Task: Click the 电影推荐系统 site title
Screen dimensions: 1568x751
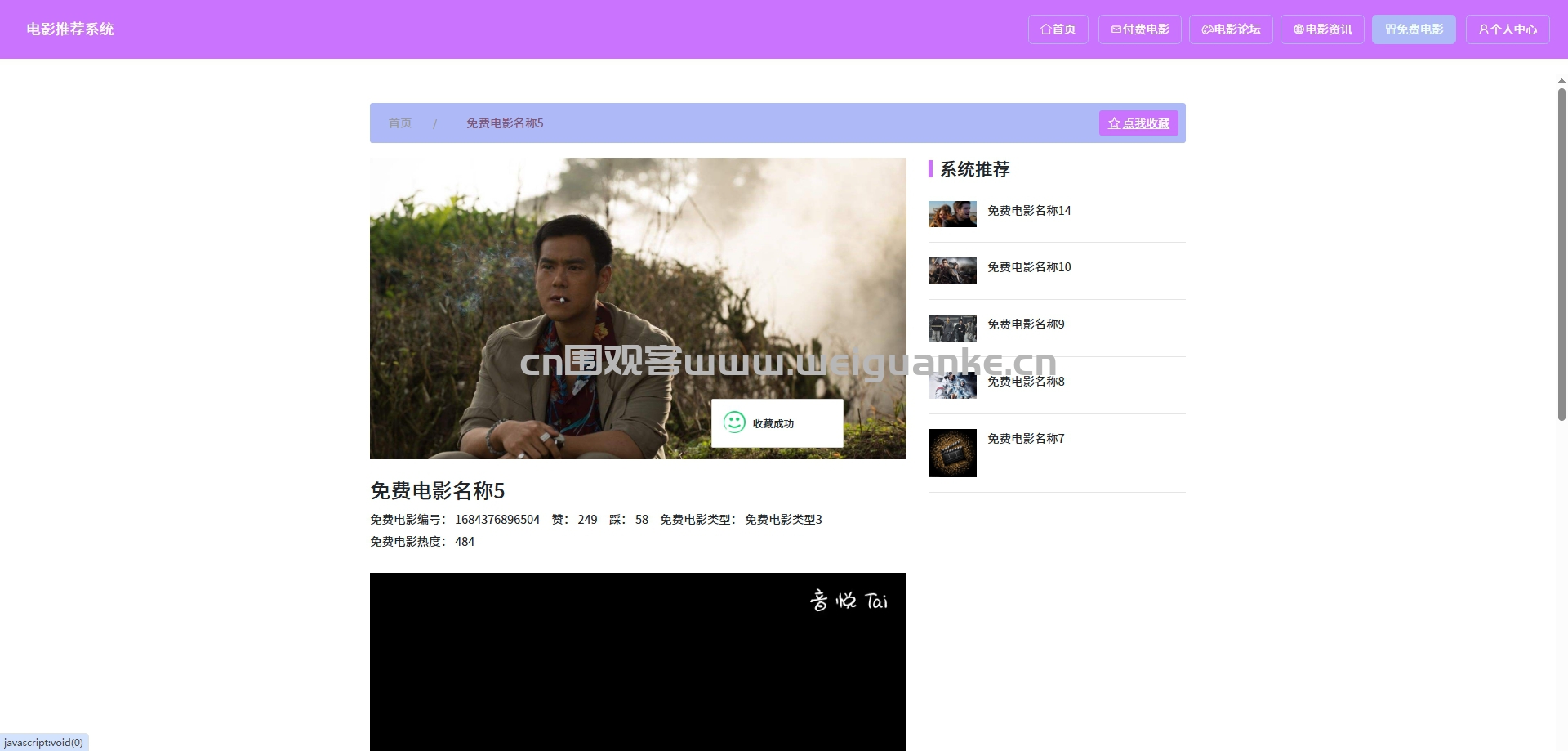Action: 70,29
